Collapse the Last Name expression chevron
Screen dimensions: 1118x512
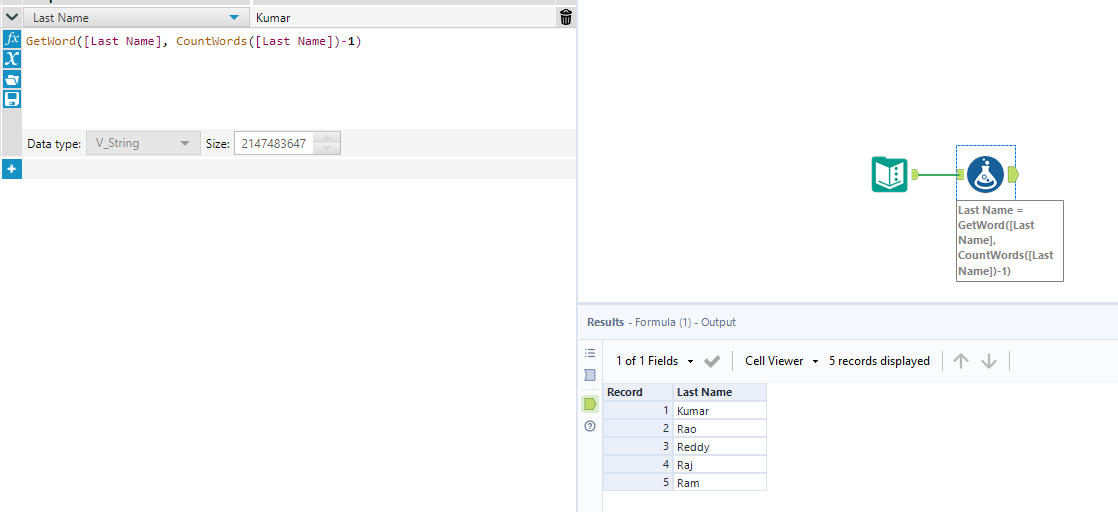click(11, 17)
